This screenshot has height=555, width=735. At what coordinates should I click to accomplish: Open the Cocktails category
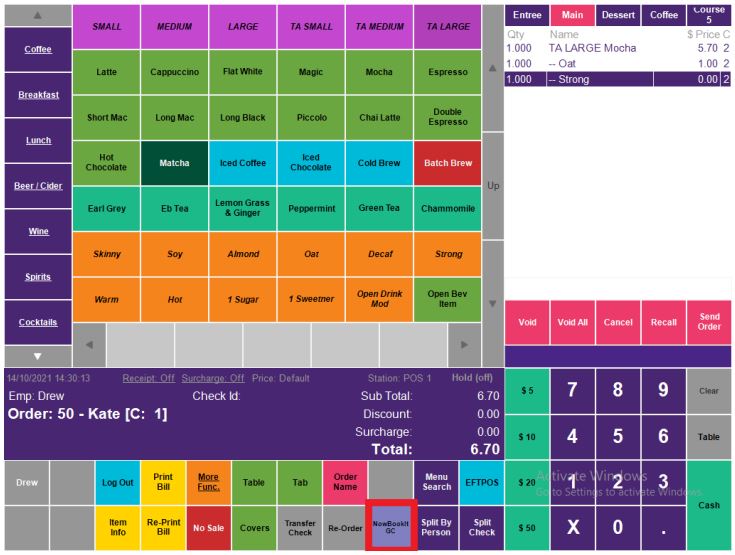38,322
